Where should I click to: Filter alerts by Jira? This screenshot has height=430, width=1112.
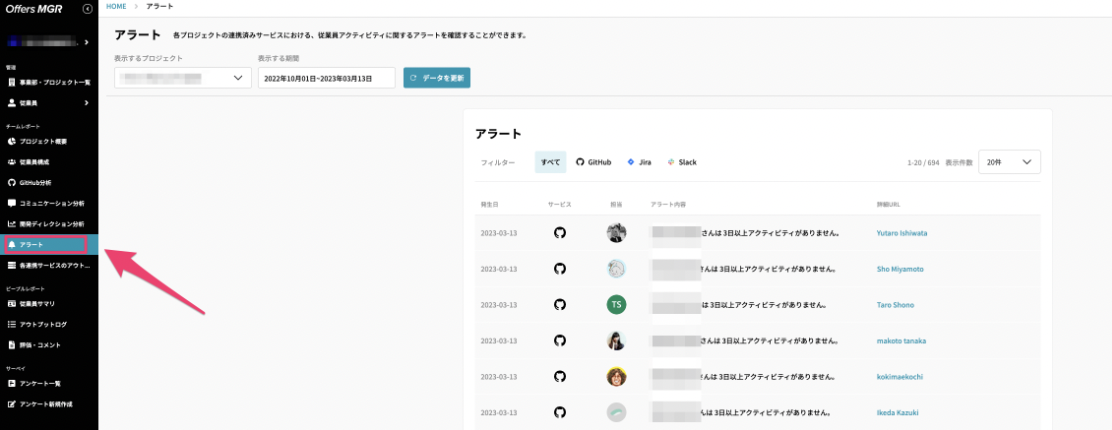(639, 162)
